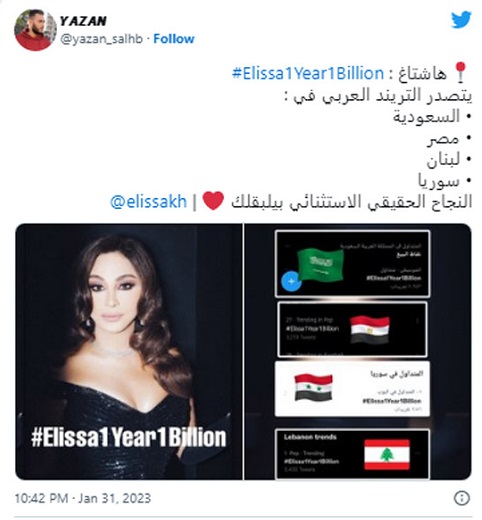The image size is (482, 520).
Task: Open the @elissakh mention link
Action: click(148, 201)
